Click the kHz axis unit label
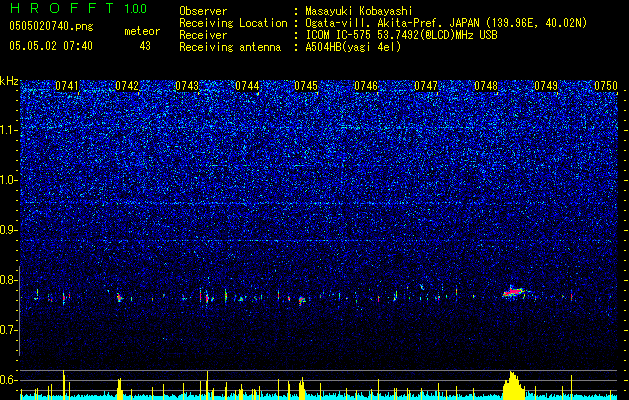The width and height of the screenshot is (629, 400). (x=9, y=81)
